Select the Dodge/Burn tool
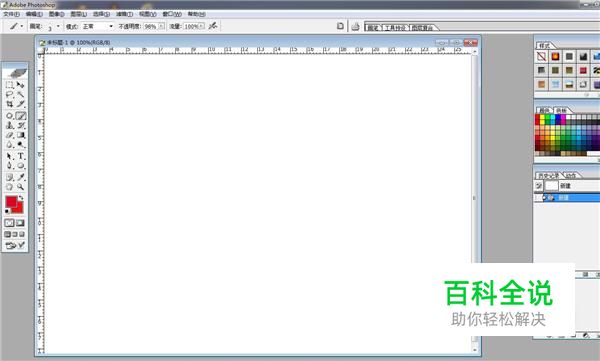Viewport: 600px width, 361px height. (x=21, y=145)
